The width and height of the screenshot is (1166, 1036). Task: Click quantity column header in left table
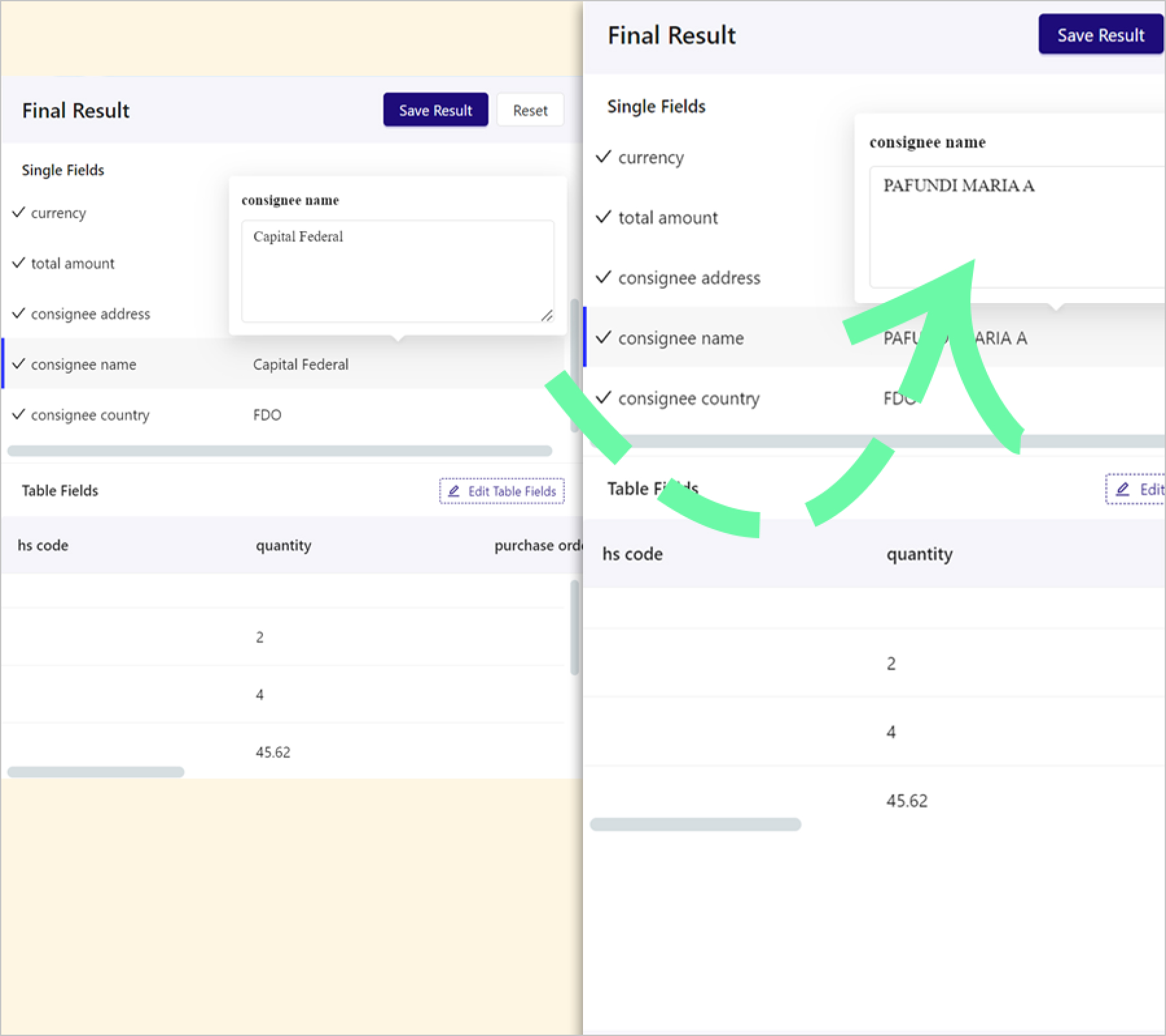tap(283, 546)
